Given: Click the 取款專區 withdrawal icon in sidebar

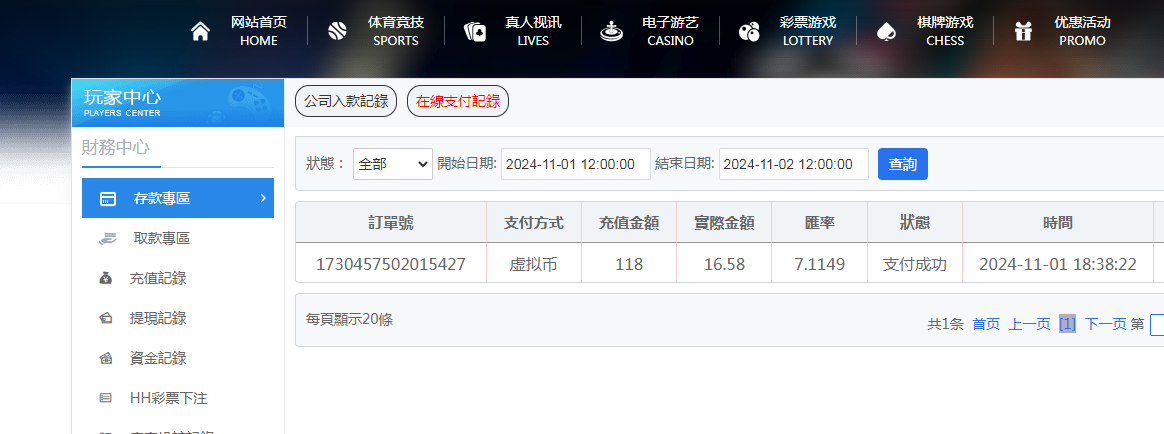Looking at the screenshot, I should point(107,238).
